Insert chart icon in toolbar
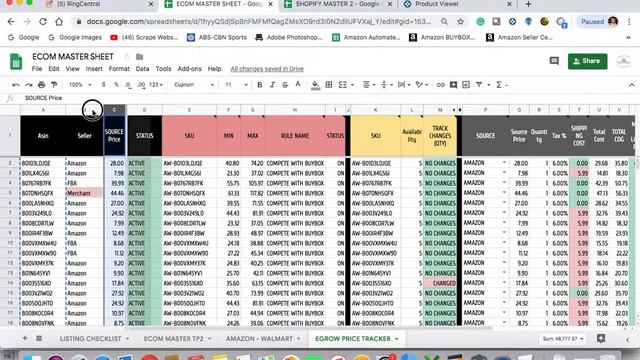 click(466, 85)
